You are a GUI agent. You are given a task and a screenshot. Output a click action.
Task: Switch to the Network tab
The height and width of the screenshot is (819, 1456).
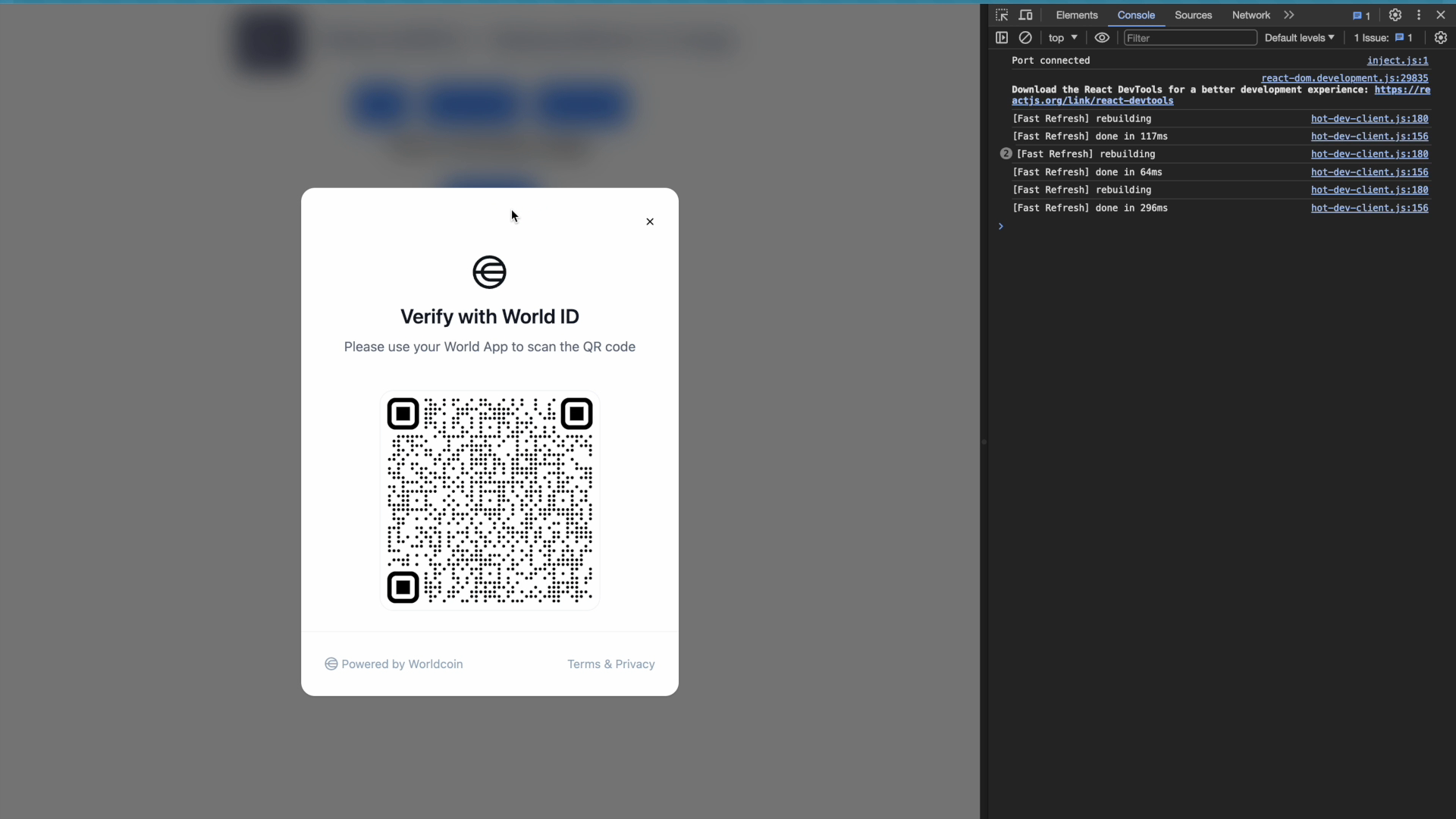[1250, 15]
